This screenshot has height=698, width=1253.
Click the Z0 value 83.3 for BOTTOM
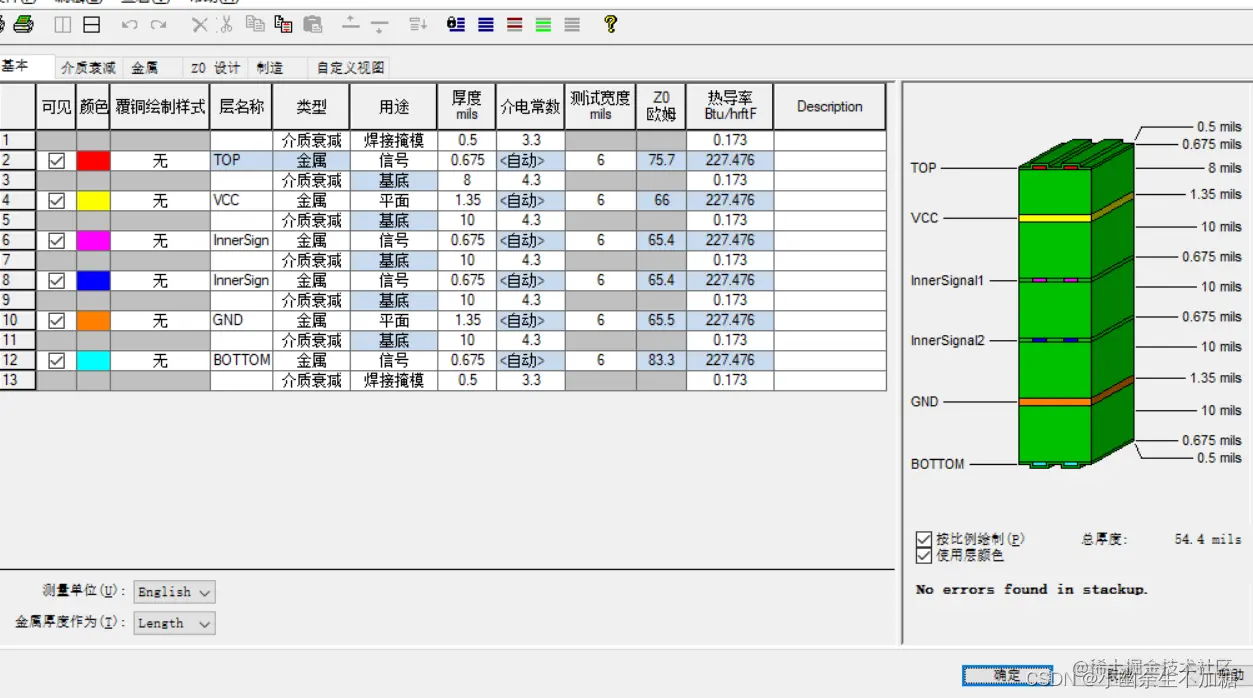(x=660, y=360)
